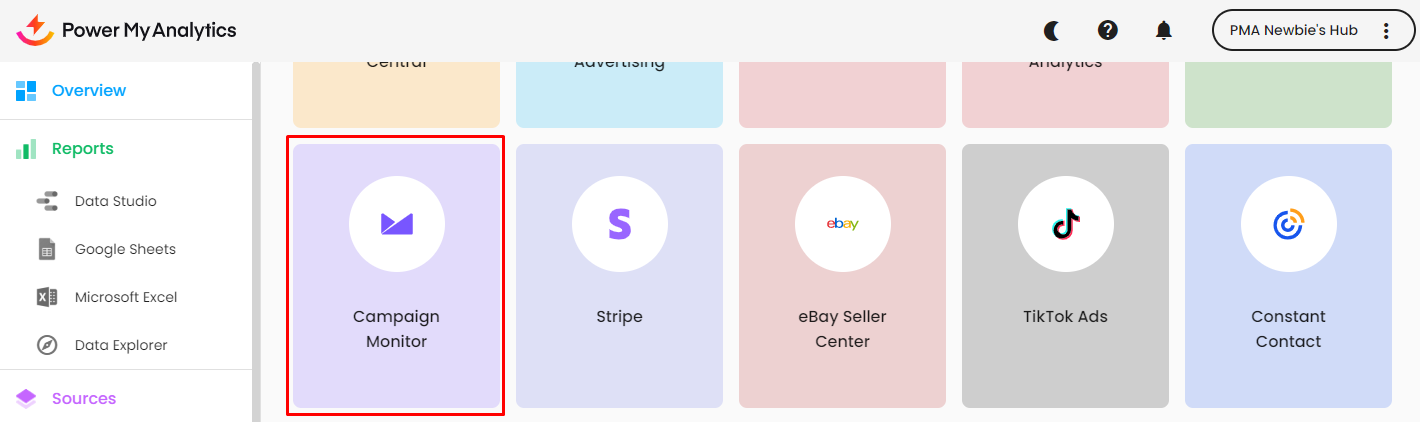
Task: Select Microsoft Excel in sidebar
Action: (125, 297)
